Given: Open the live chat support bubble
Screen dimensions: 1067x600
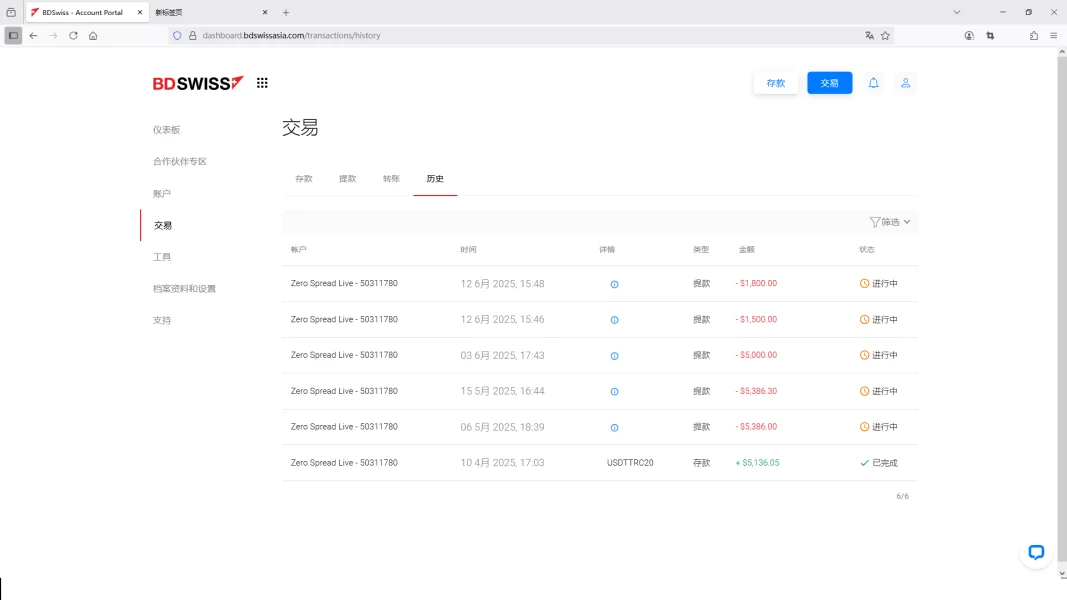Looking at the screenshot, I should click(x=1035, y=552).
